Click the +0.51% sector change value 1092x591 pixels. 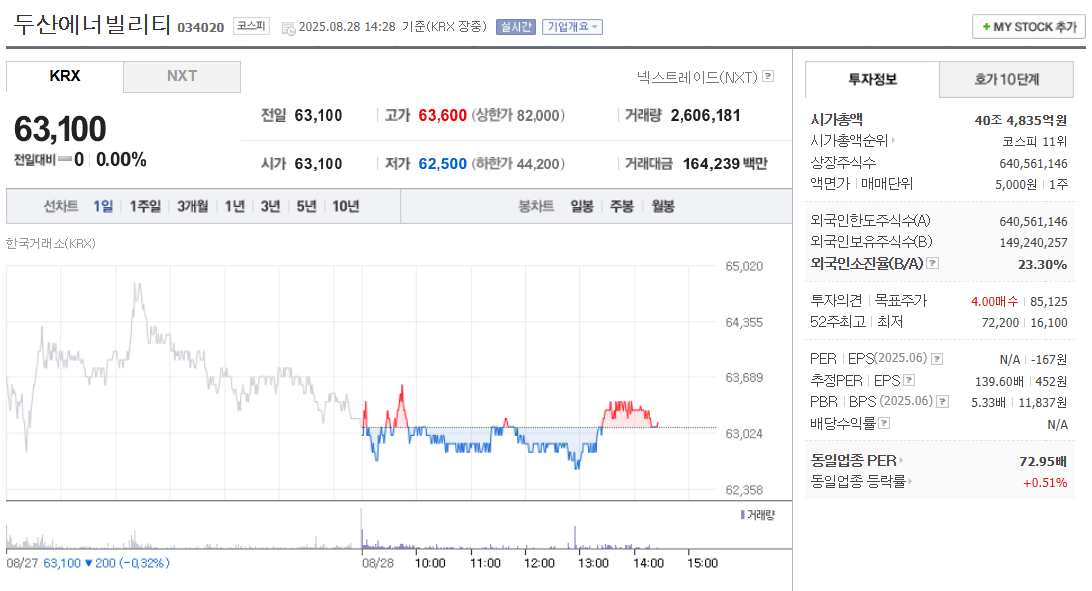tap(1045, 482)
